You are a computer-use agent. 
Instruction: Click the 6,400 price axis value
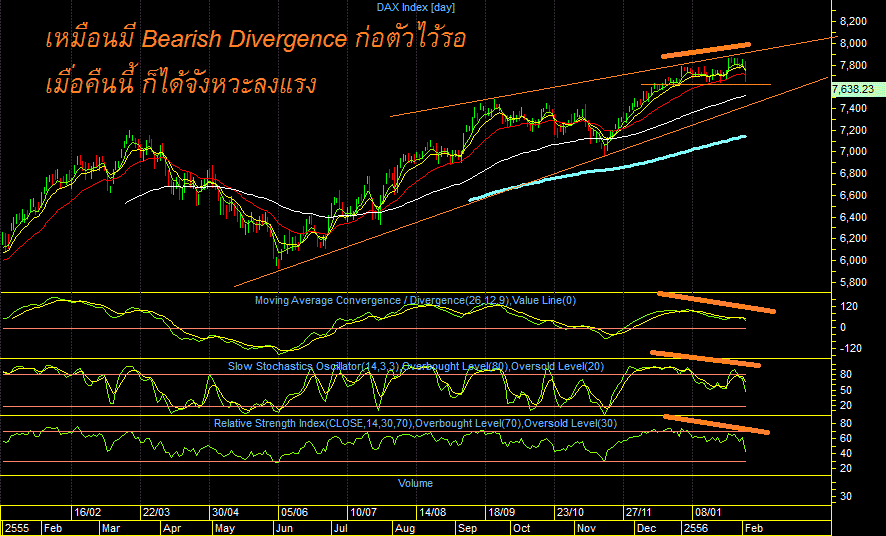(x=853, y=217)
